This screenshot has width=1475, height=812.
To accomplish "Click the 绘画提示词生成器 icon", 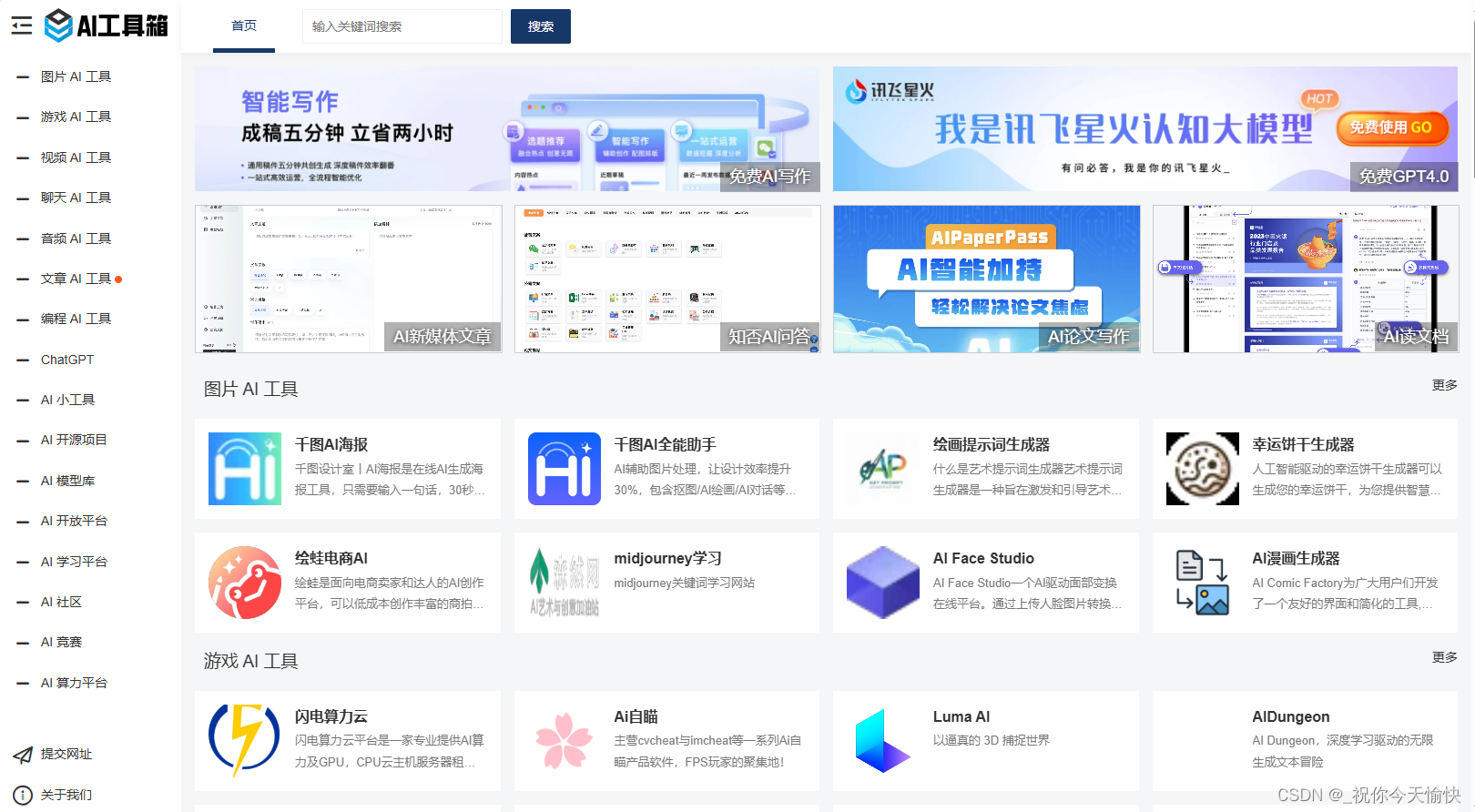I will 883,469.
